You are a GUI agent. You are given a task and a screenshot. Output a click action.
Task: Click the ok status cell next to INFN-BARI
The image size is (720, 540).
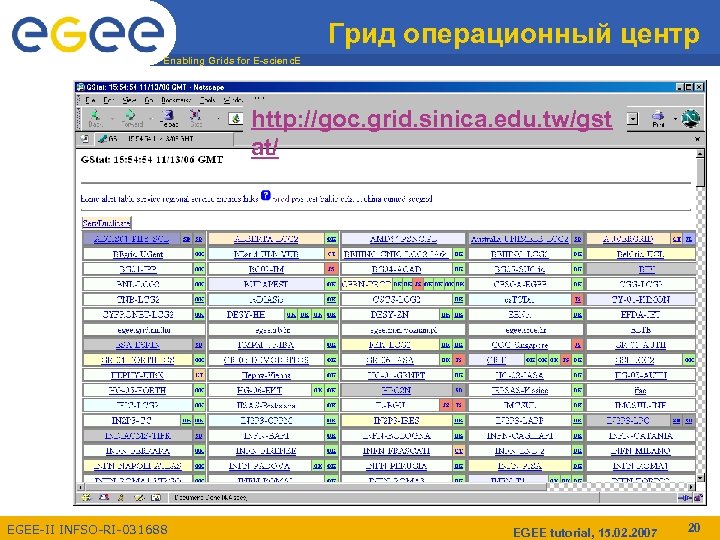click(x=331, y=436)
